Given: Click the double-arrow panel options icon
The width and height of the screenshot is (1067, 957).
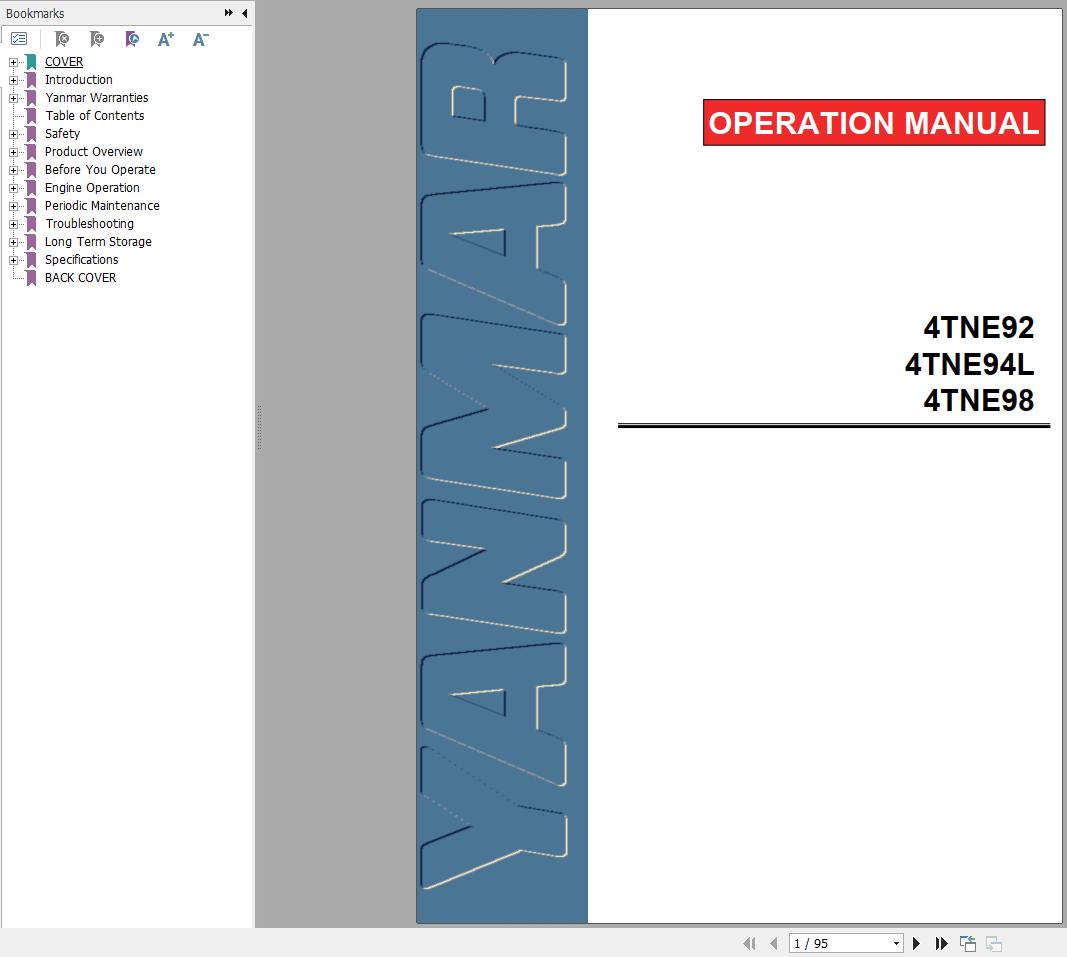Looking at the screenshot, I should pyautogui.click(x=229, y=13).
